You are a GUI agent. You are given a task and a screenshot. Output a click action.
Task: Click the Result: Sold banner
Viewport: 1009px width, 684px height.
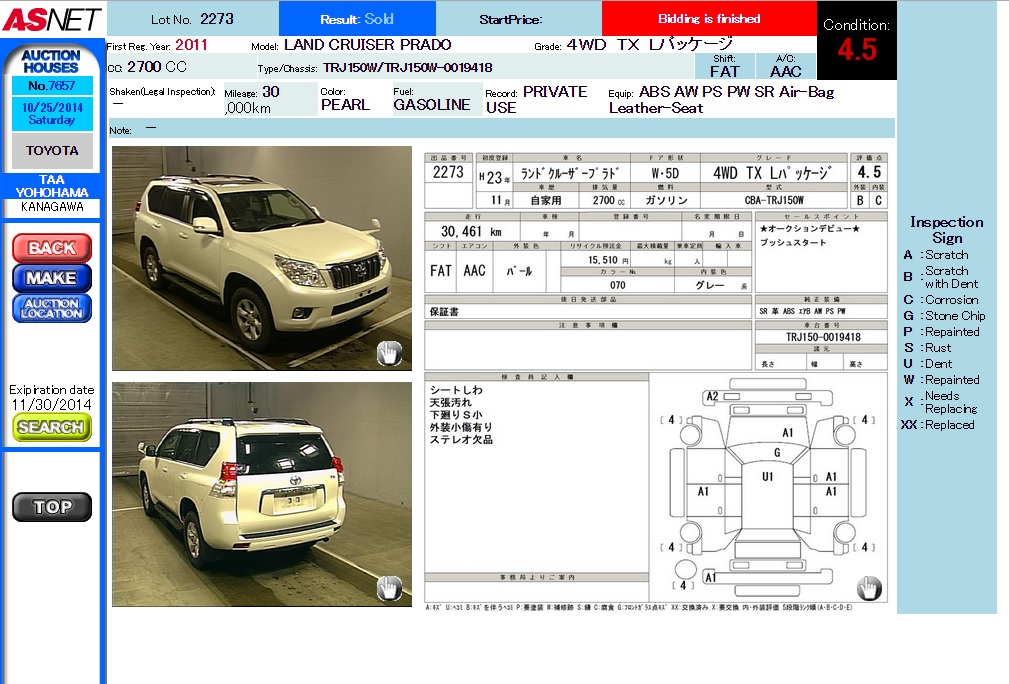357,19
